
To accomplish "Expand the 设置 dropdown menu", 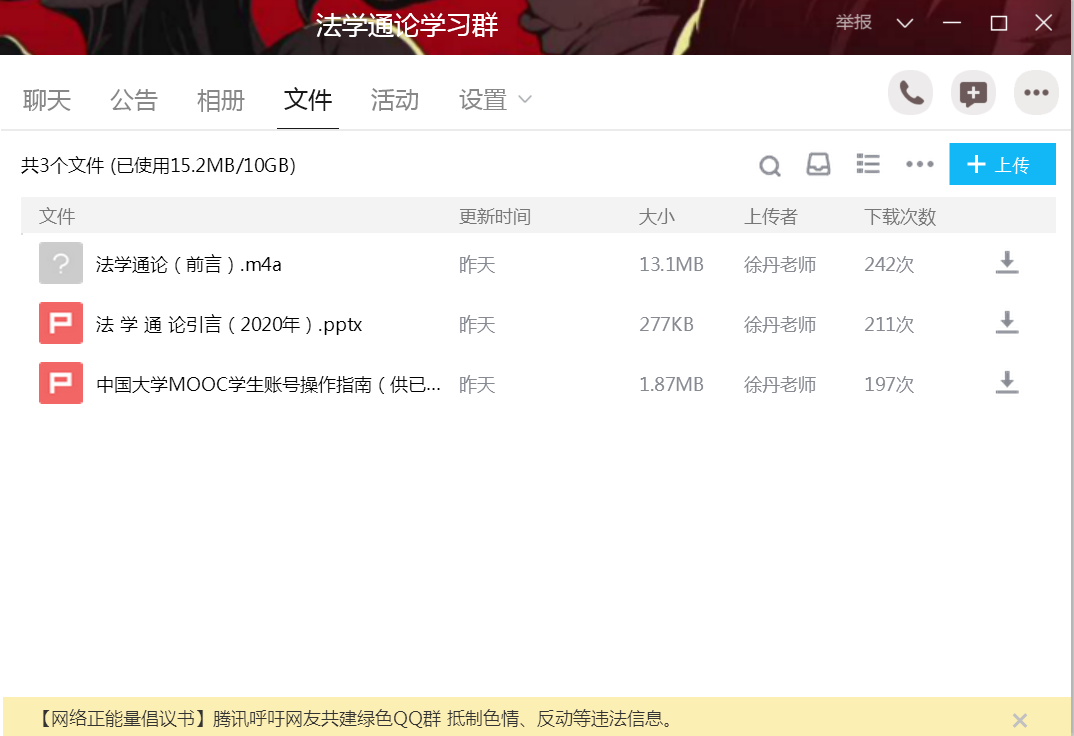I will tap(495, 100).
